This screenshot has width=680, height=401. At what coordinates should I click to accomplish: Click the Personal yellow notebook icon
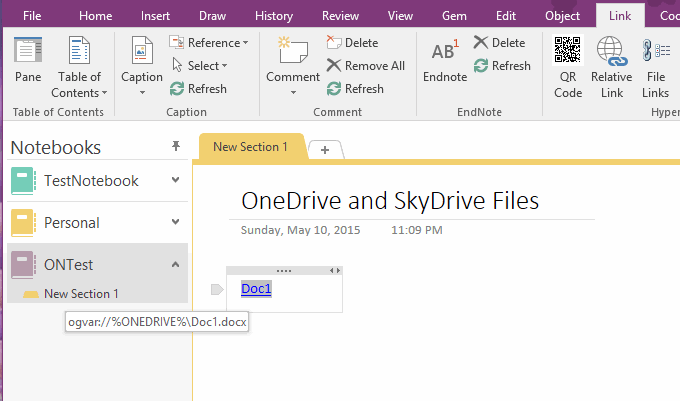tap(23, 223)
